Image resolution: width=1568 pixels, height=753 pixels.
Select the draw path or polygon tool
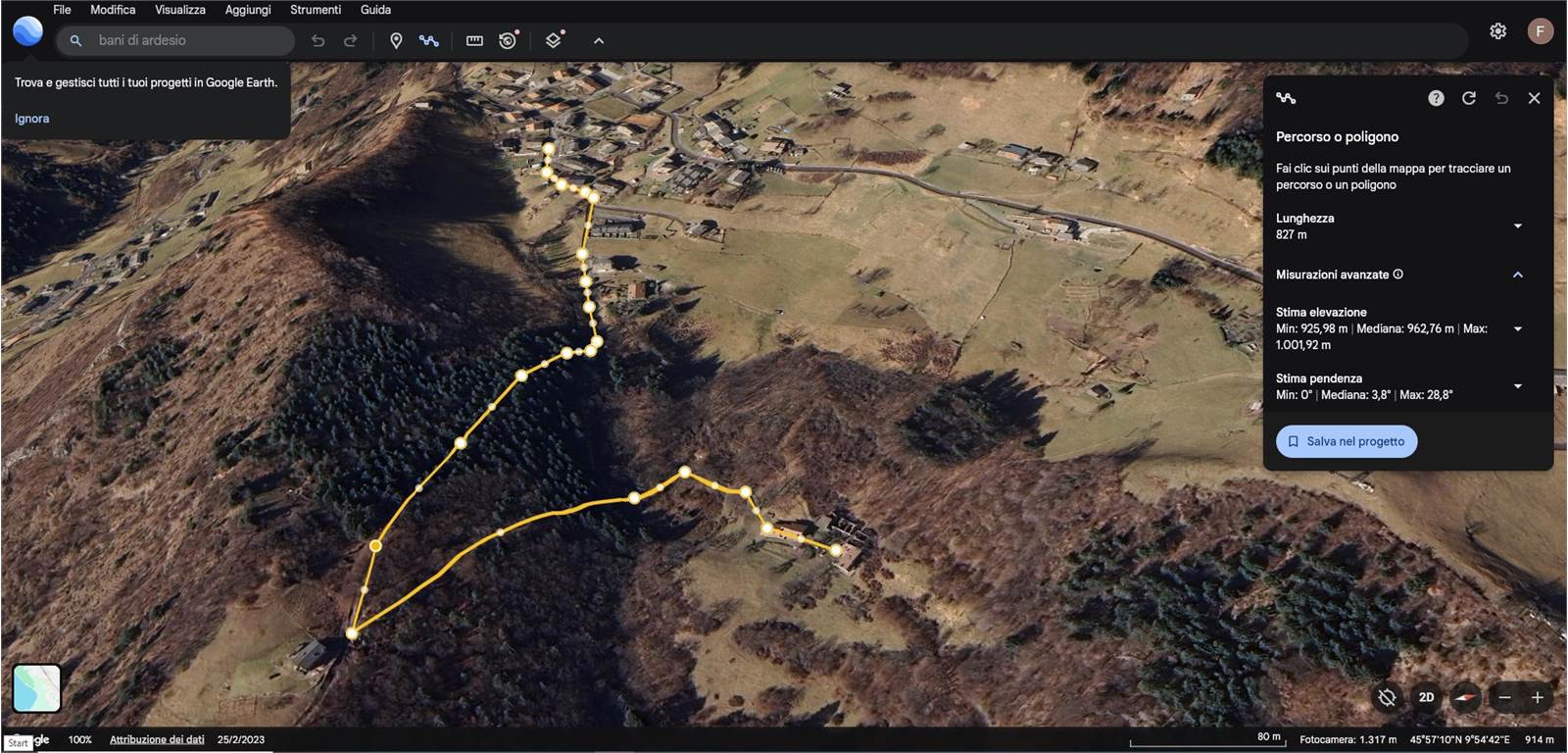[x=428, y=40]
